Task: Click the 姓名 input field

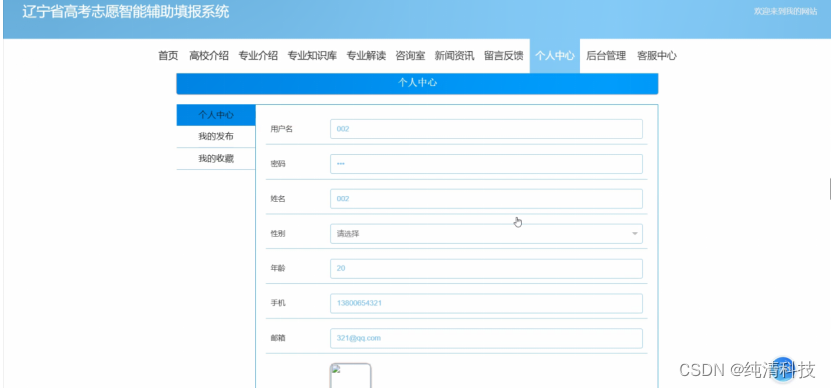Action: pos(486,199)
